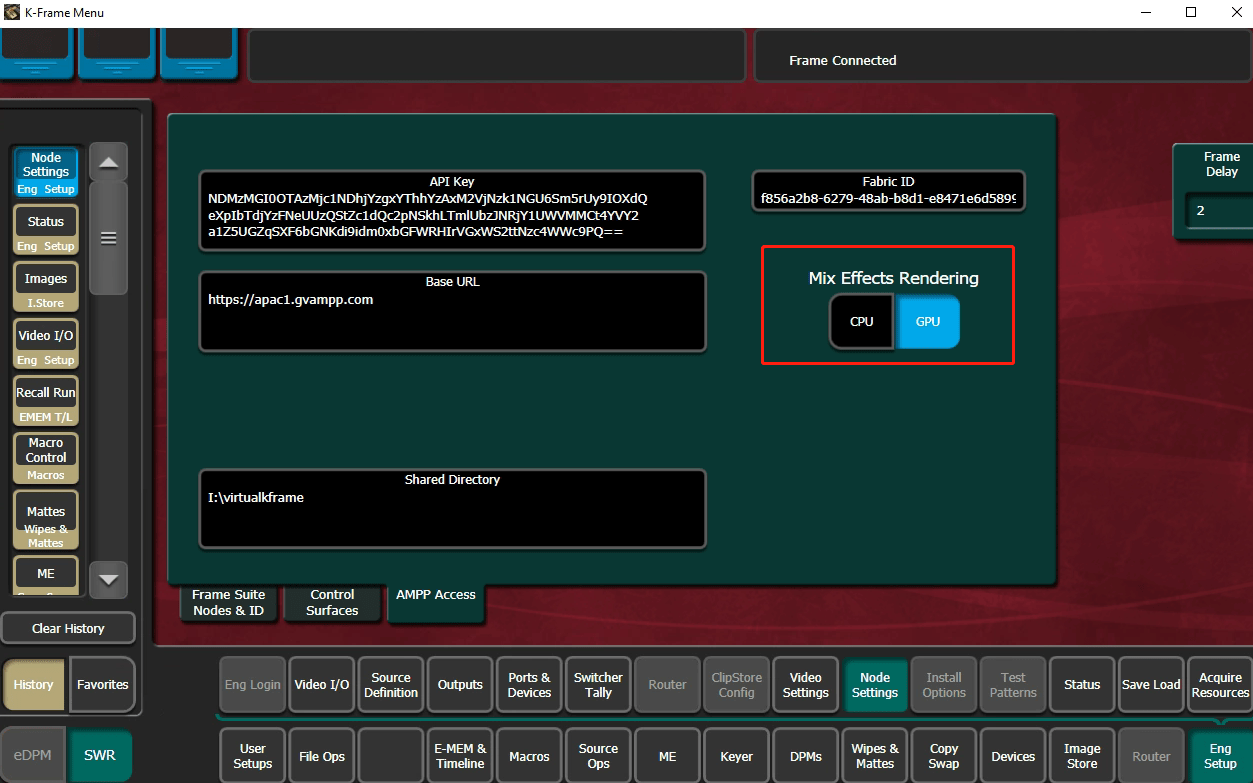
Task: Select CPU for Mix Effects Rendering
Action: [x=861, y=322]
